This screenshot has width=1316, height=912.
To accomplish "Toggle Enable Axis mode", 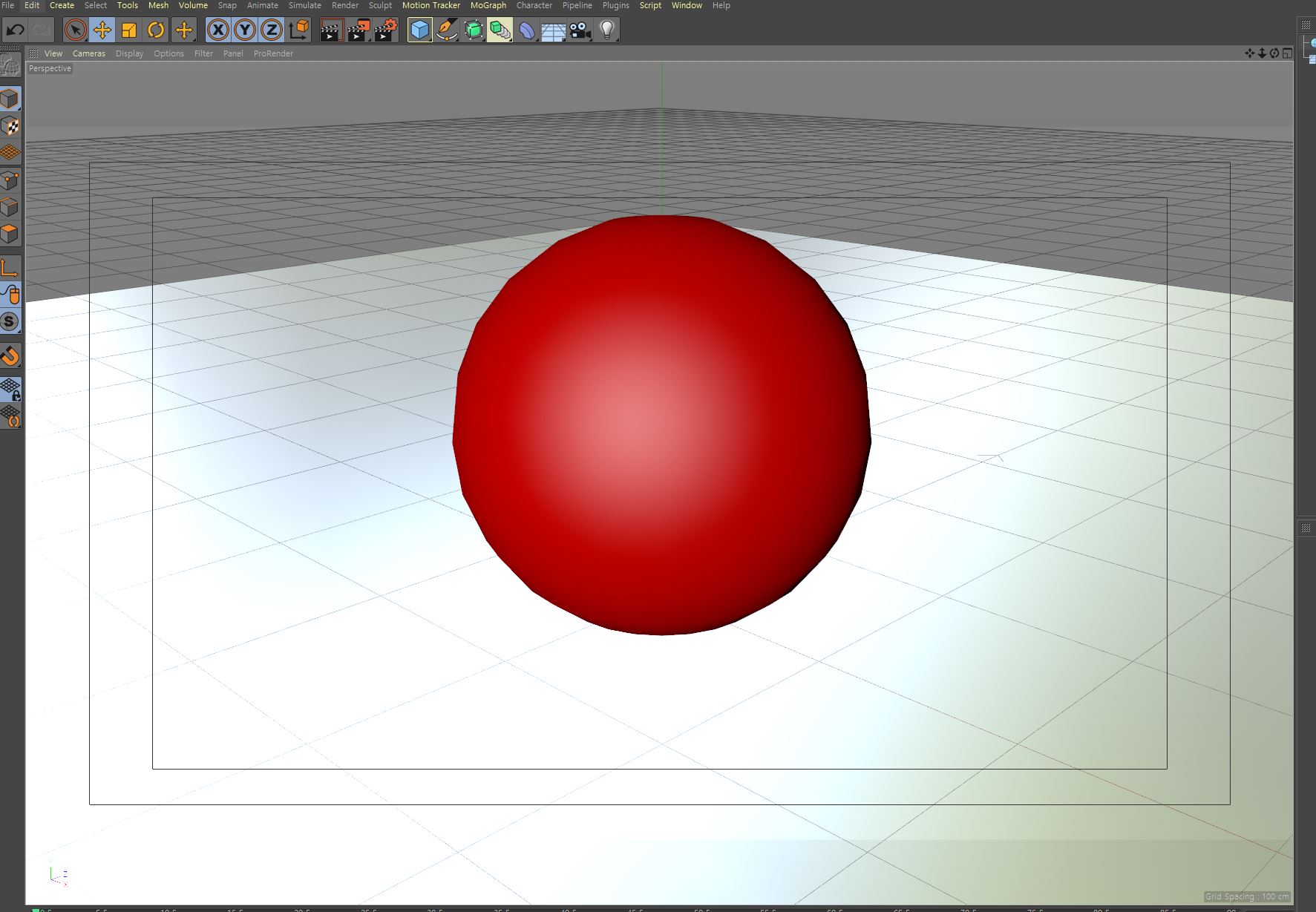I will (10, 268).
